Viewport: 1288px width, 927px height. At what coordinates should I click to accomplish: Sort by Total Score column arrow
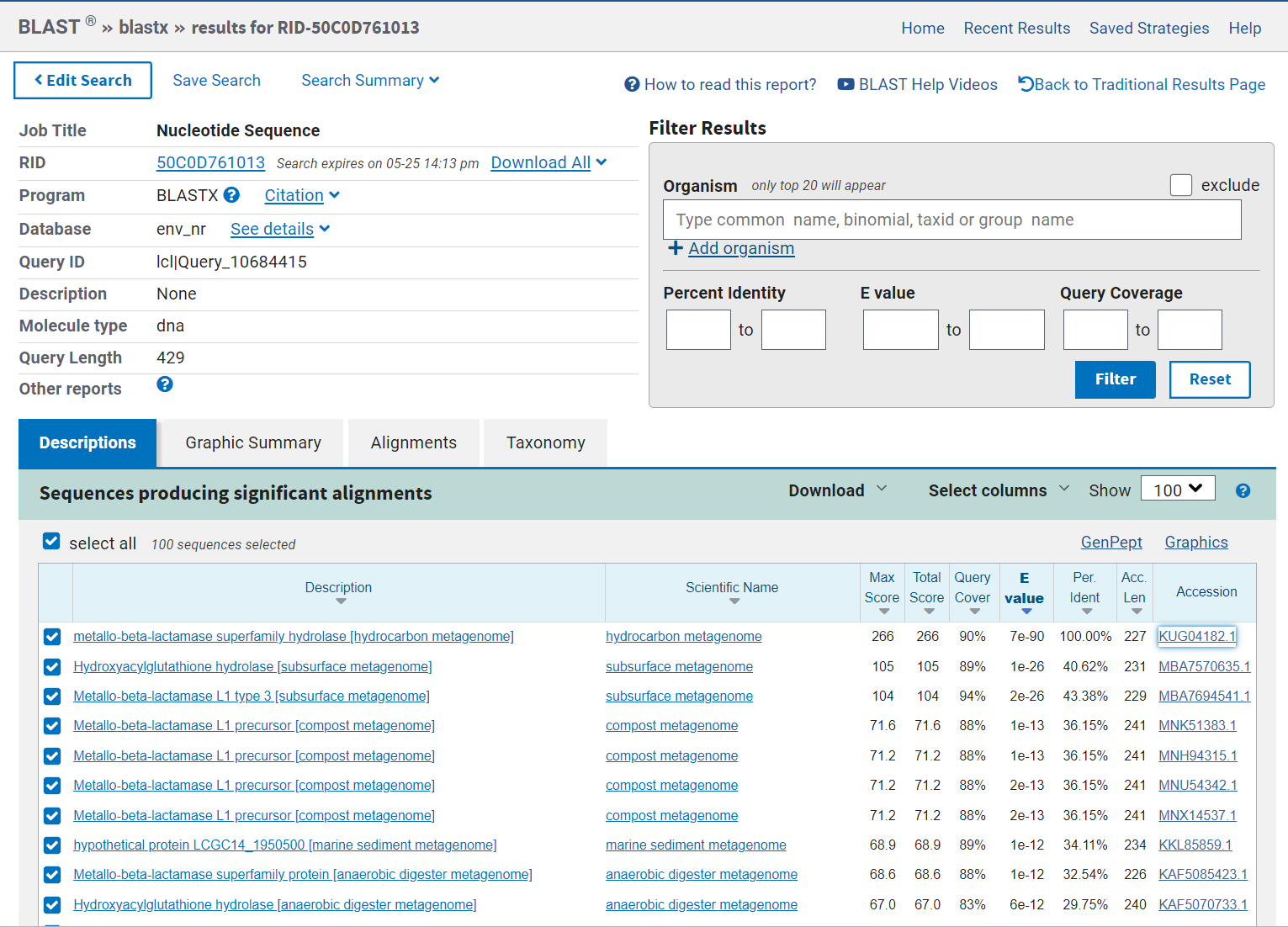pos(929,612)
